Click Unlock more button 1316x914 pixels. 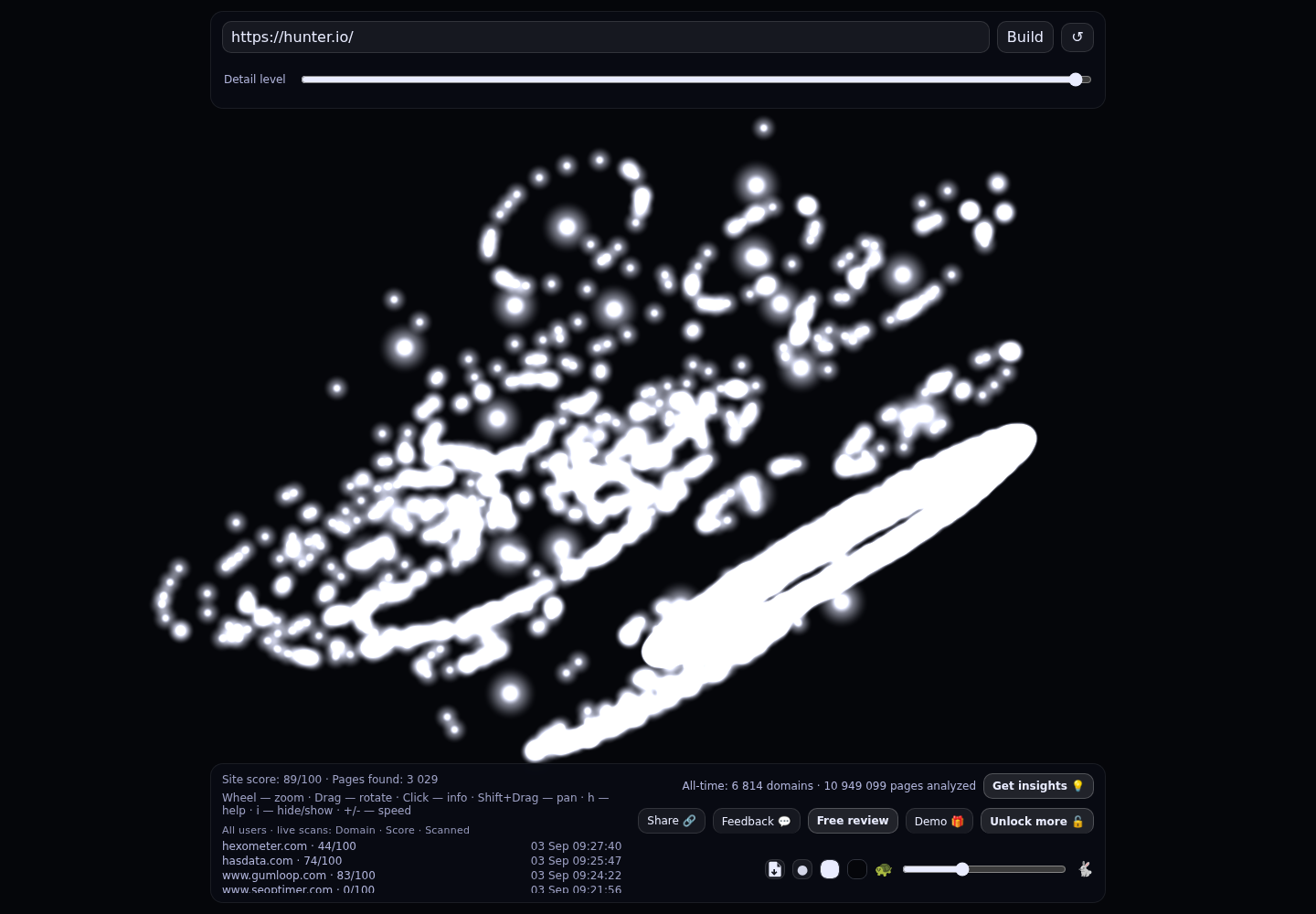[1037, 821]
